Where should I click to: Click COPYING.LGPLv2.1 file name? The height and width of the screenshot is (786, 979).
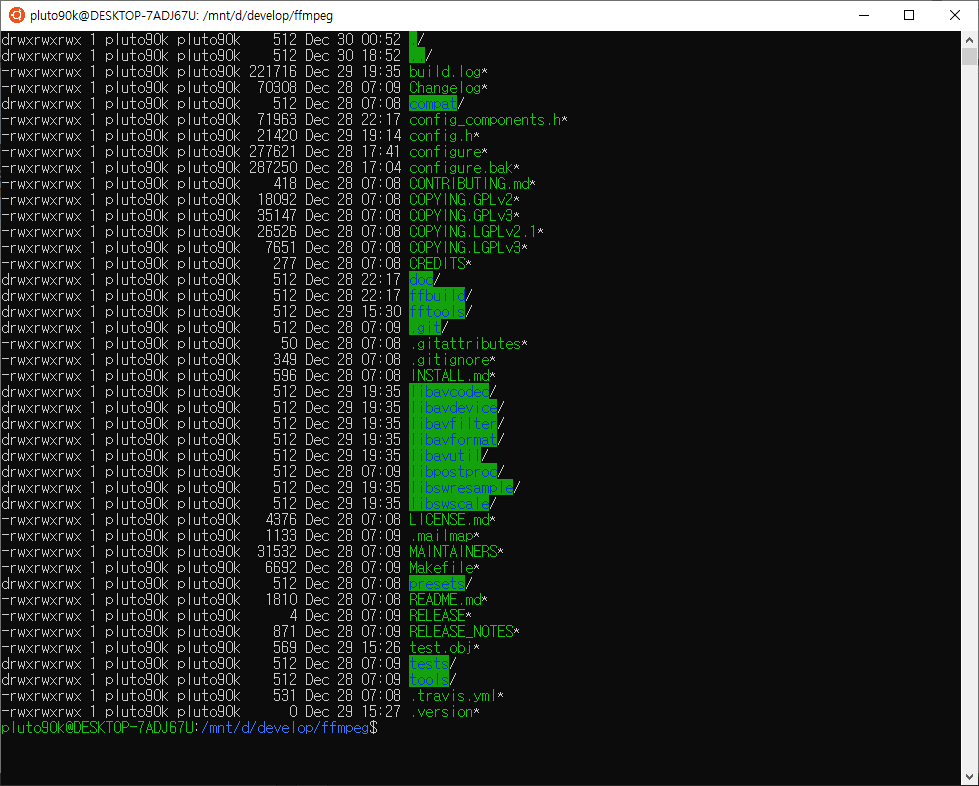pos(473,232)
